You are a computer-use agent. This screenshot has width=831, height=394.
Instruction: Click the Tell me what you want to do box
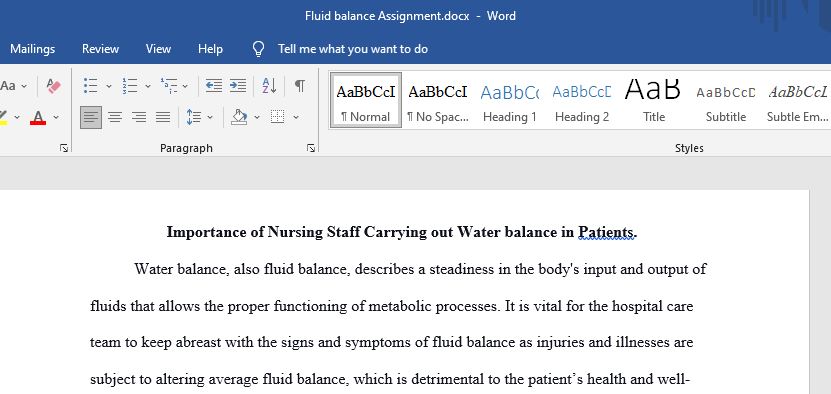coord(353,49)
